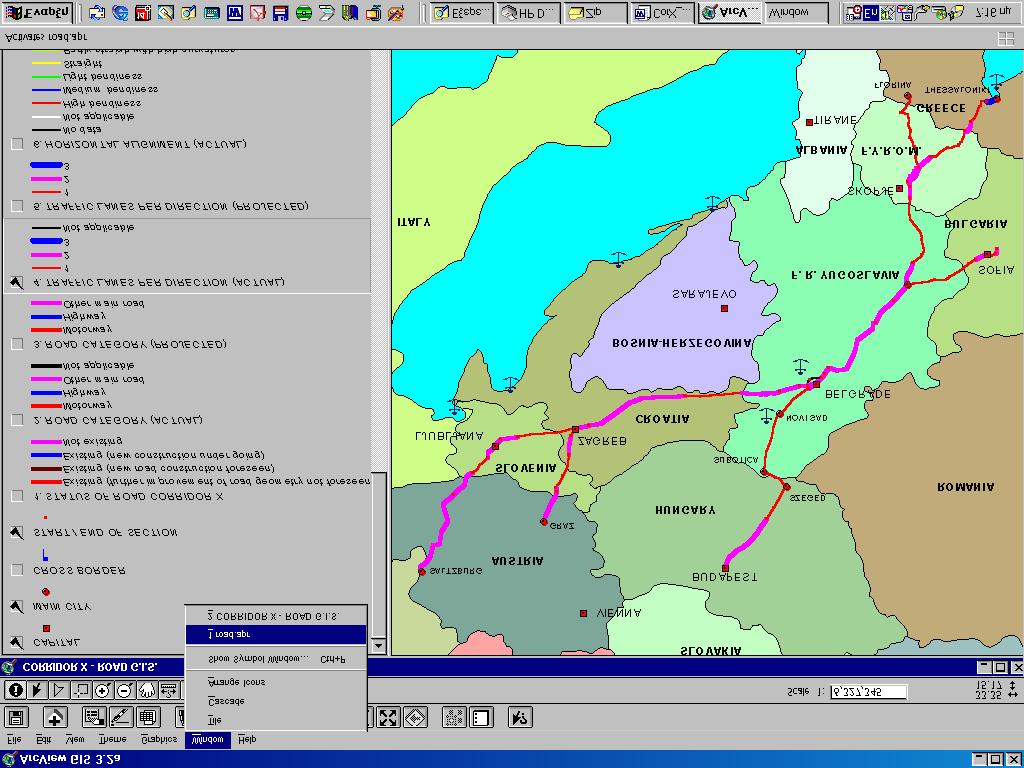This screenshot has width=1024, height=768.
Task: Open the Graphics menu
Action: point(159,739)
